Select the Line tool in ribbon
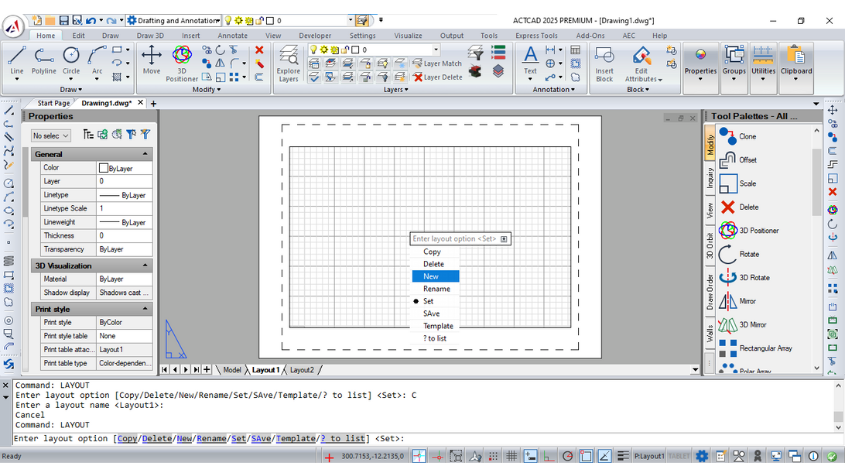 pyautogui.click(x=17, y=60)
